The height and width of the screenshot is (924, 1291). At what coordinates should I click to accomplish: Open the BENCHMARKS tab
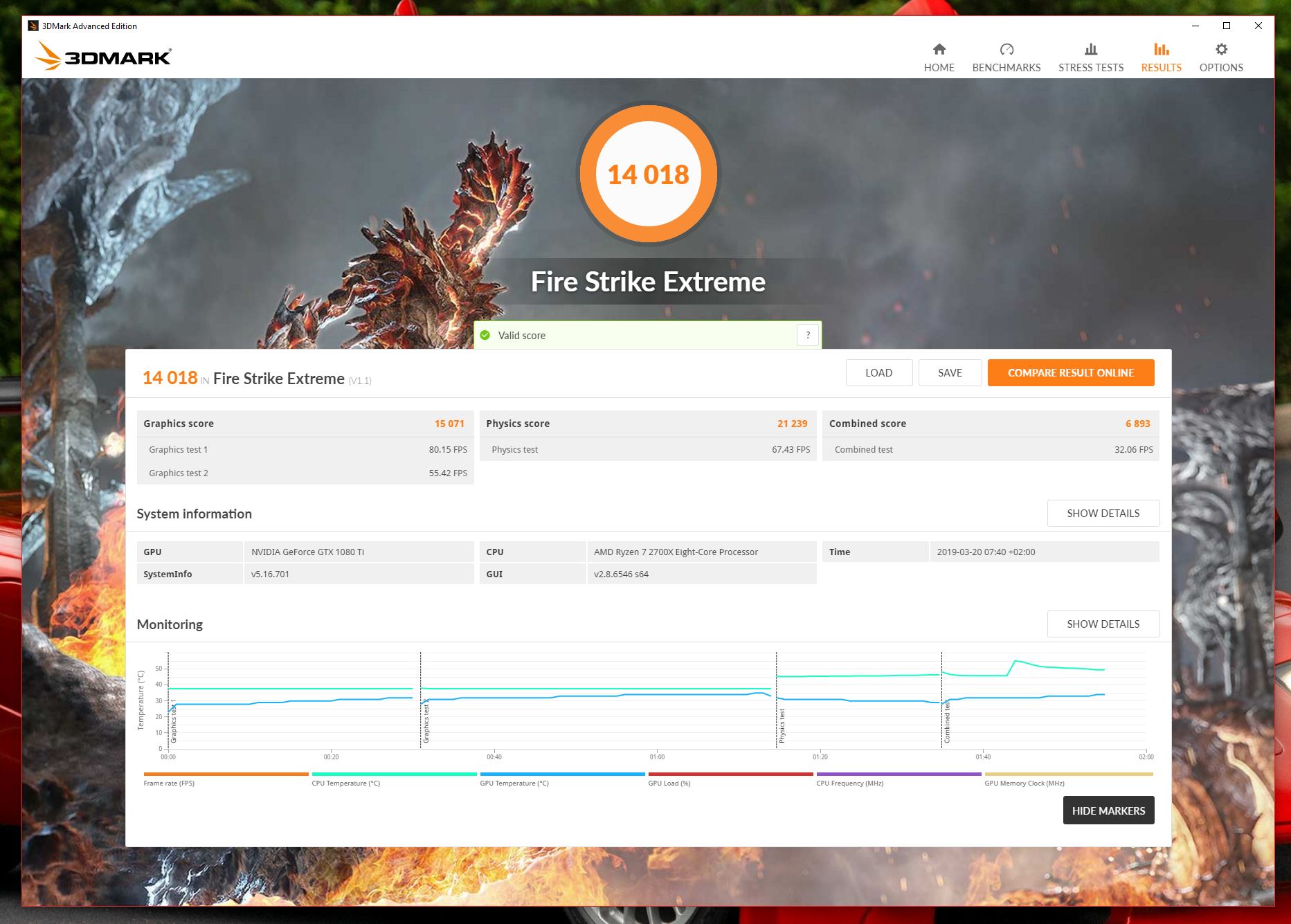1006,57
